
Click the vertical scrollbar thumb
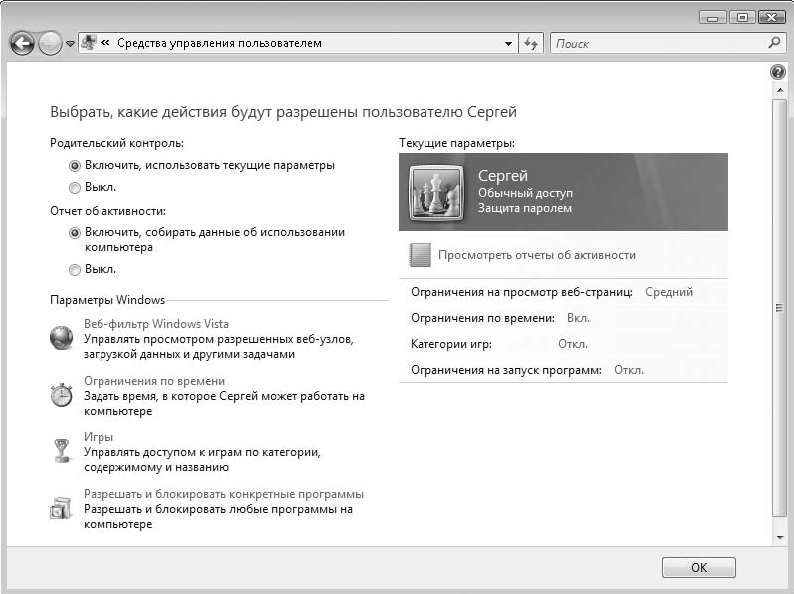click(780, 308)
